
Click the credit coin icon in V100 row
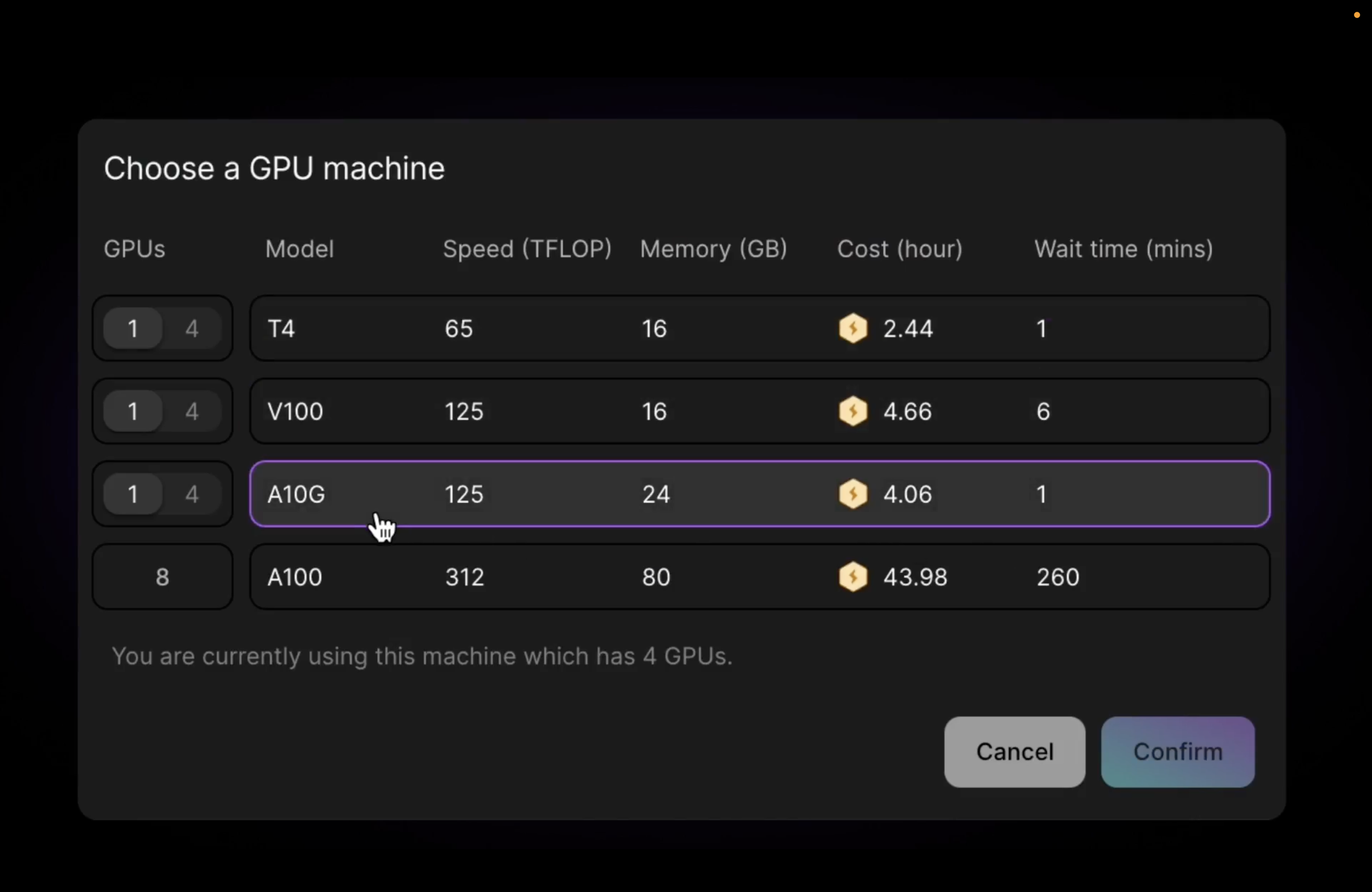[853, 411]
